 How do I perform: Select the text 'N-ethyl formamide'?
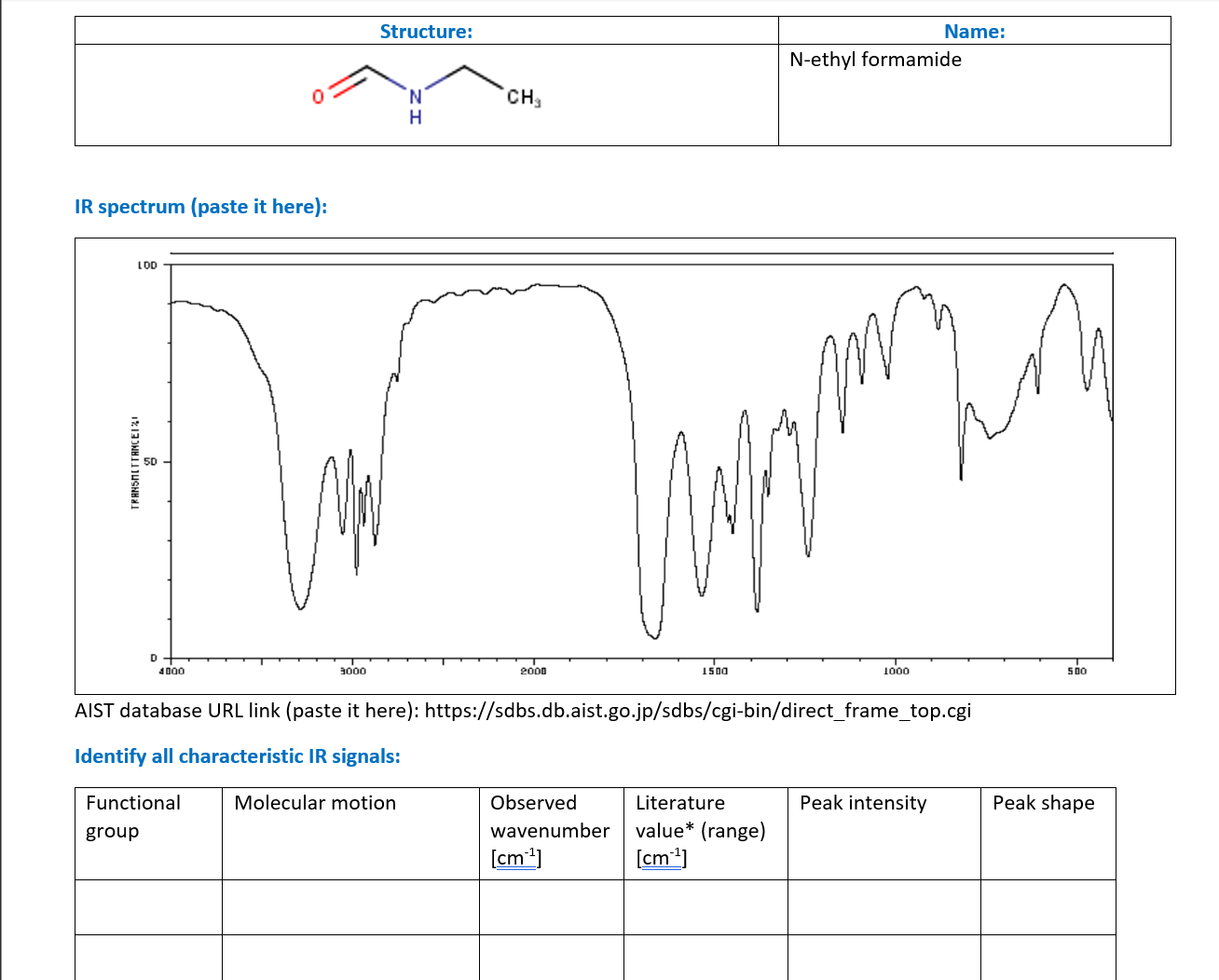coord(875,60)
